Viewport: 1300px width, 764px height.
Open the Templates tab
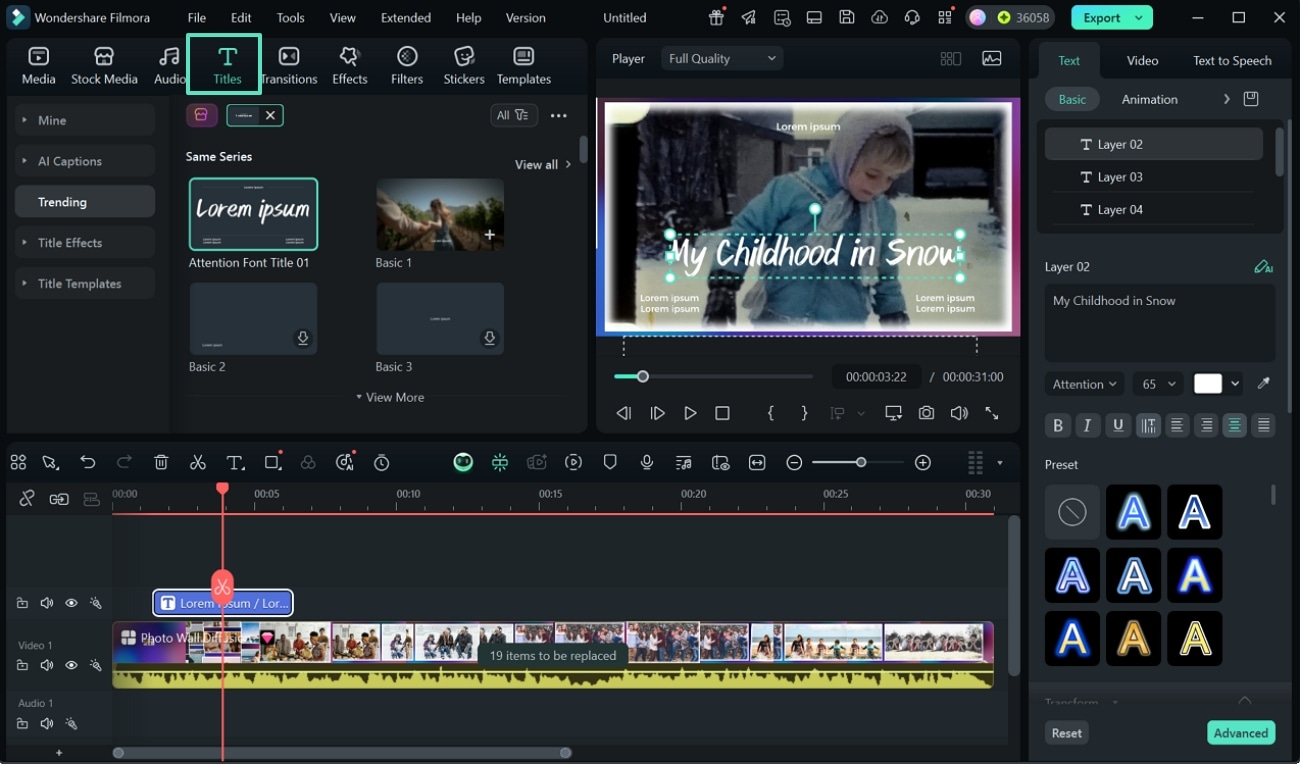click(524, 66)
